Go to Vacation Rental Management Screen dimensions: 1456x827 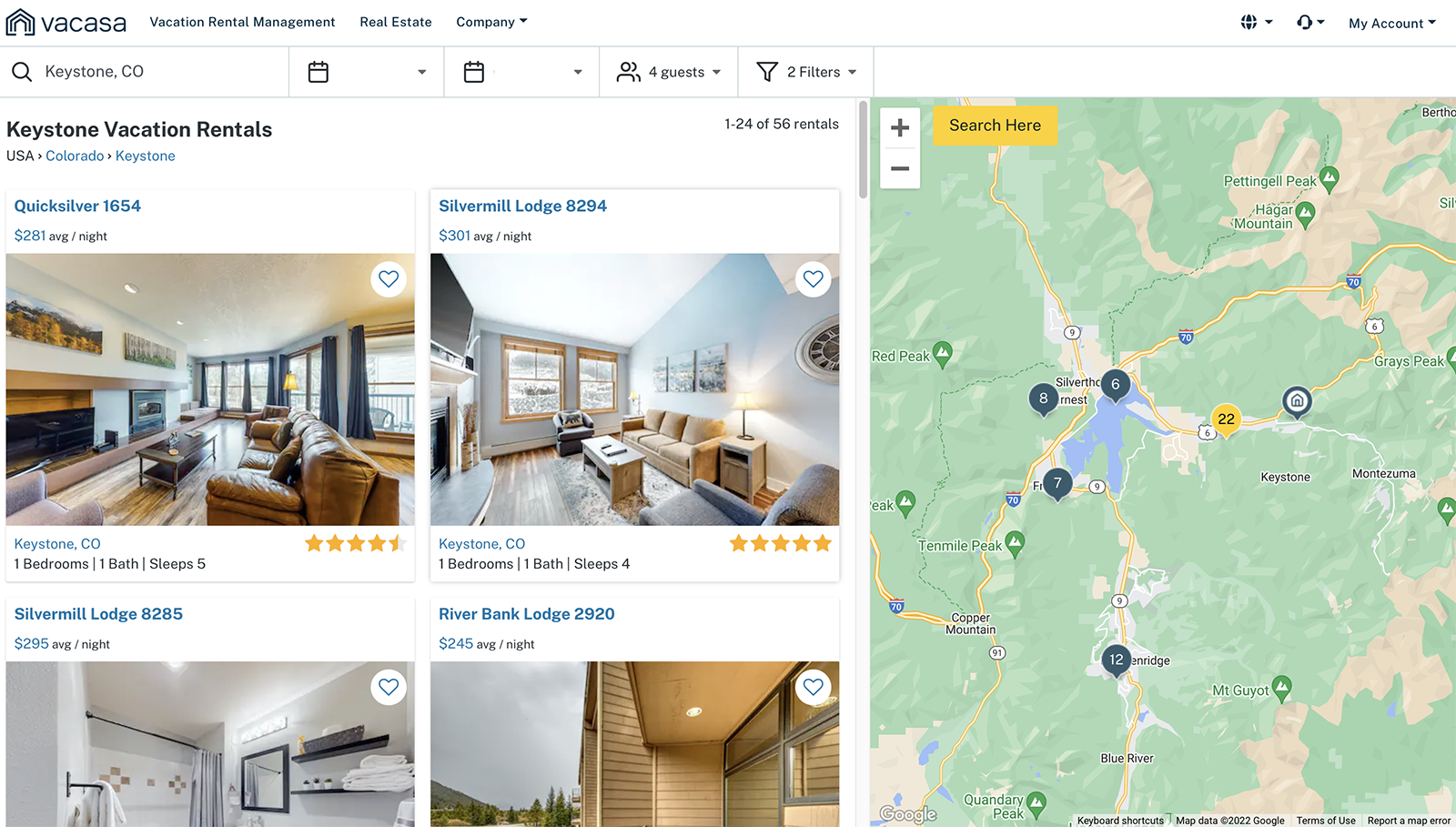(x=242, y=22)
